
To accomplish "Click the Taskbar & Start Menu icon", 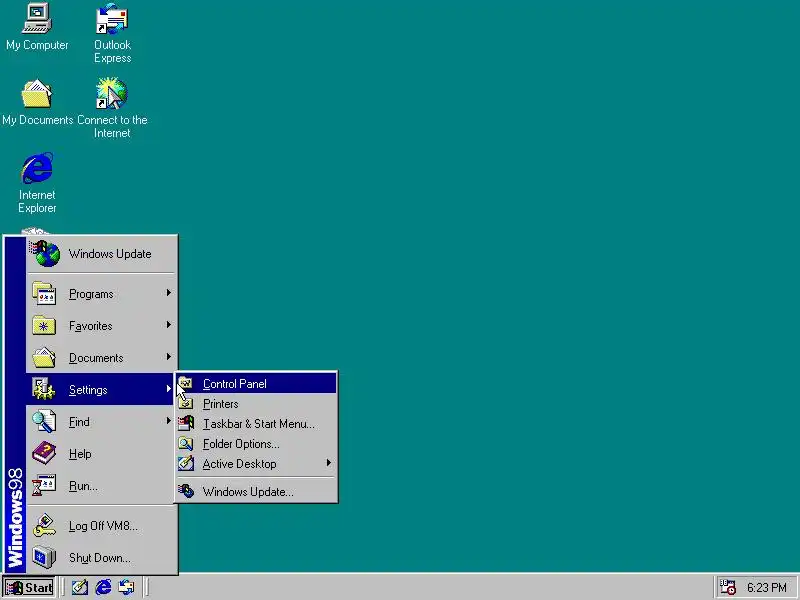I will [186, 423].
